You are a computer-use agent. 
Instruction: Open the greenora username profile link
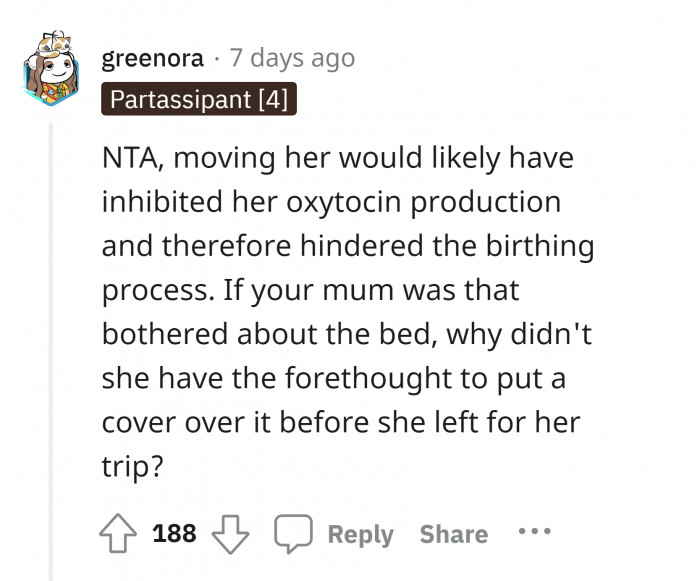pyautogui.click(x=153, y=59)
